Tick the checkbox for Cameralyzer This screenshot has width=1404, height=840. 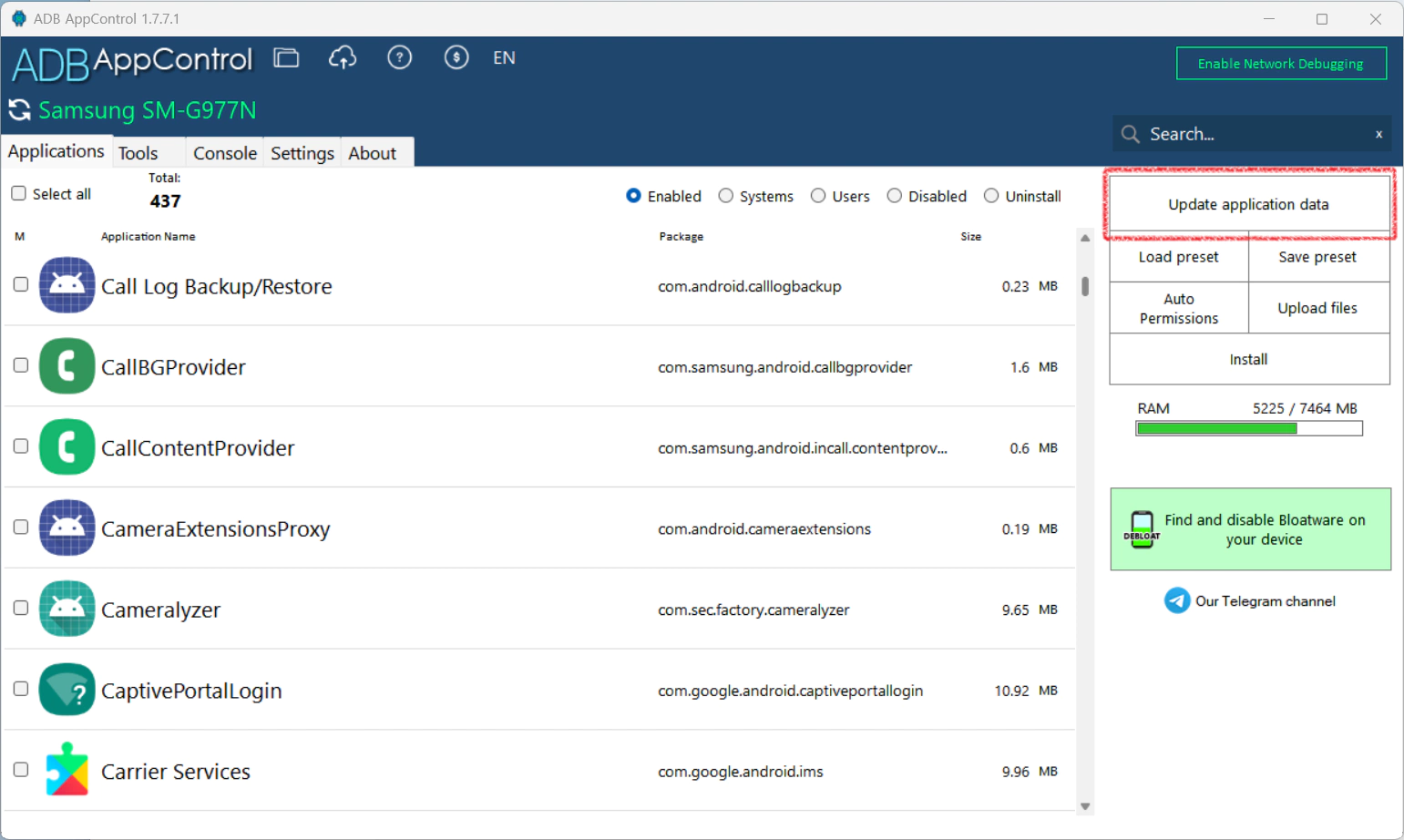(21, 608)
